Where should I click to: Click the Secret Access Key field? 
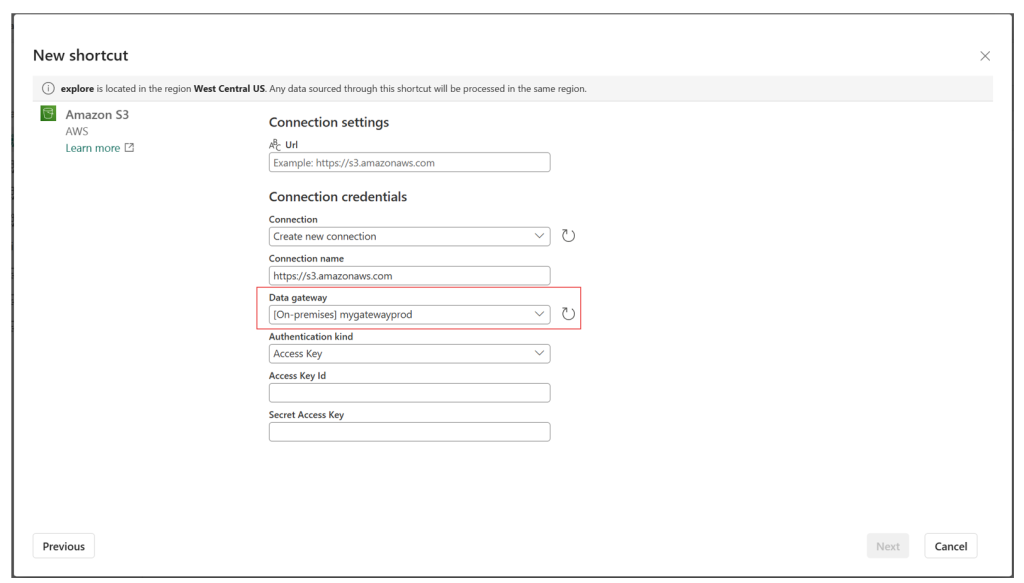pos(409,432)
